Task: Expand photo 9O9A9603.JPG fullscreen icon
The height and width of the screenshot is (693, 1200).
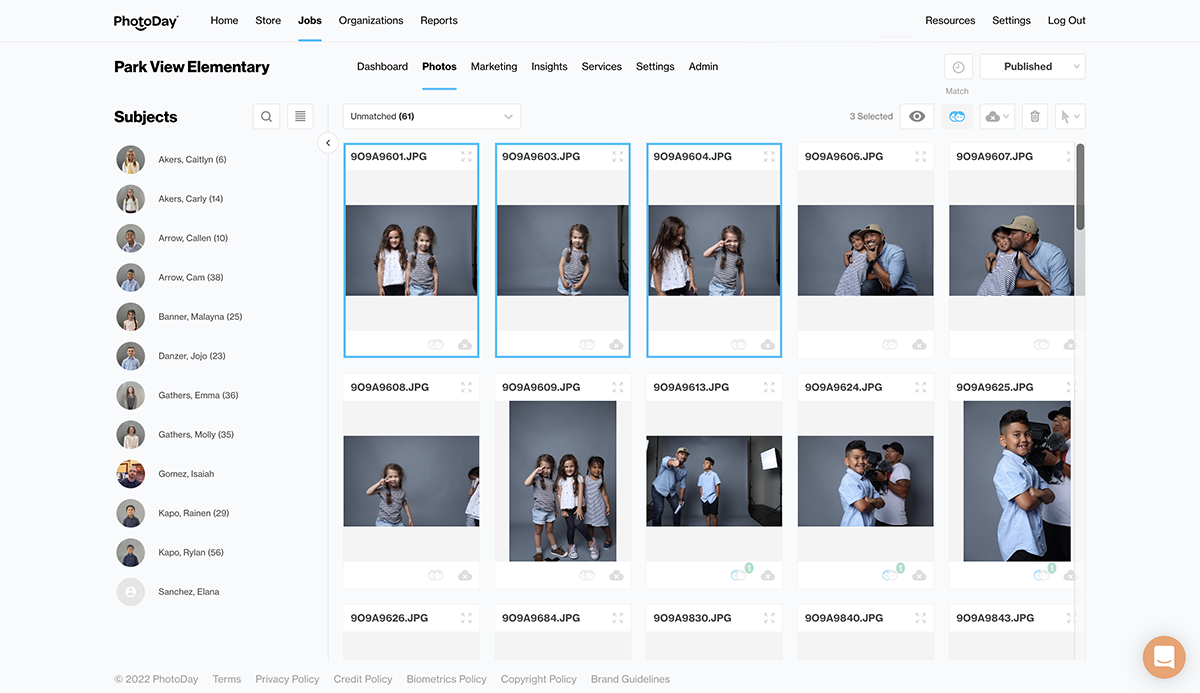Action: coord(617,157)
